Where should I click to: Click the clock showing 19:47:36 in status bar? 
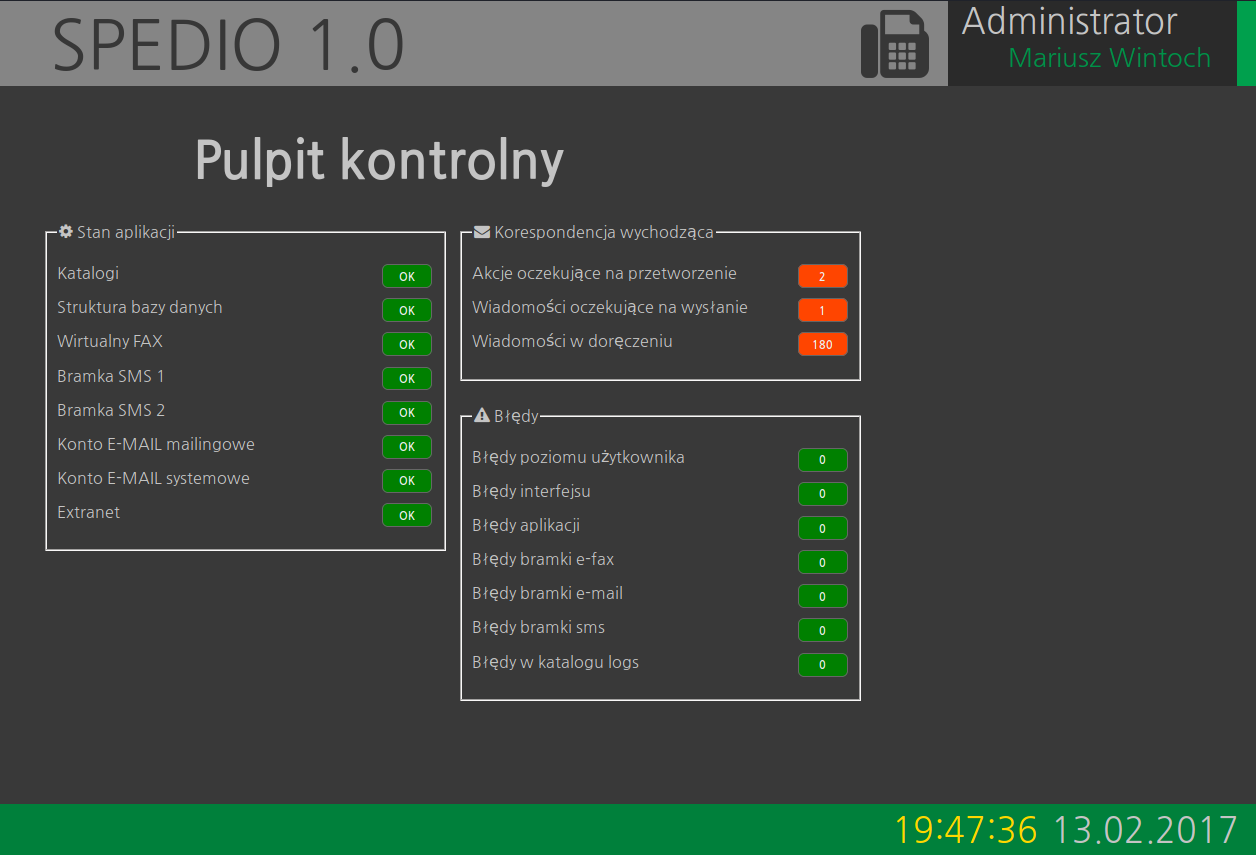(x=966, y=828)
